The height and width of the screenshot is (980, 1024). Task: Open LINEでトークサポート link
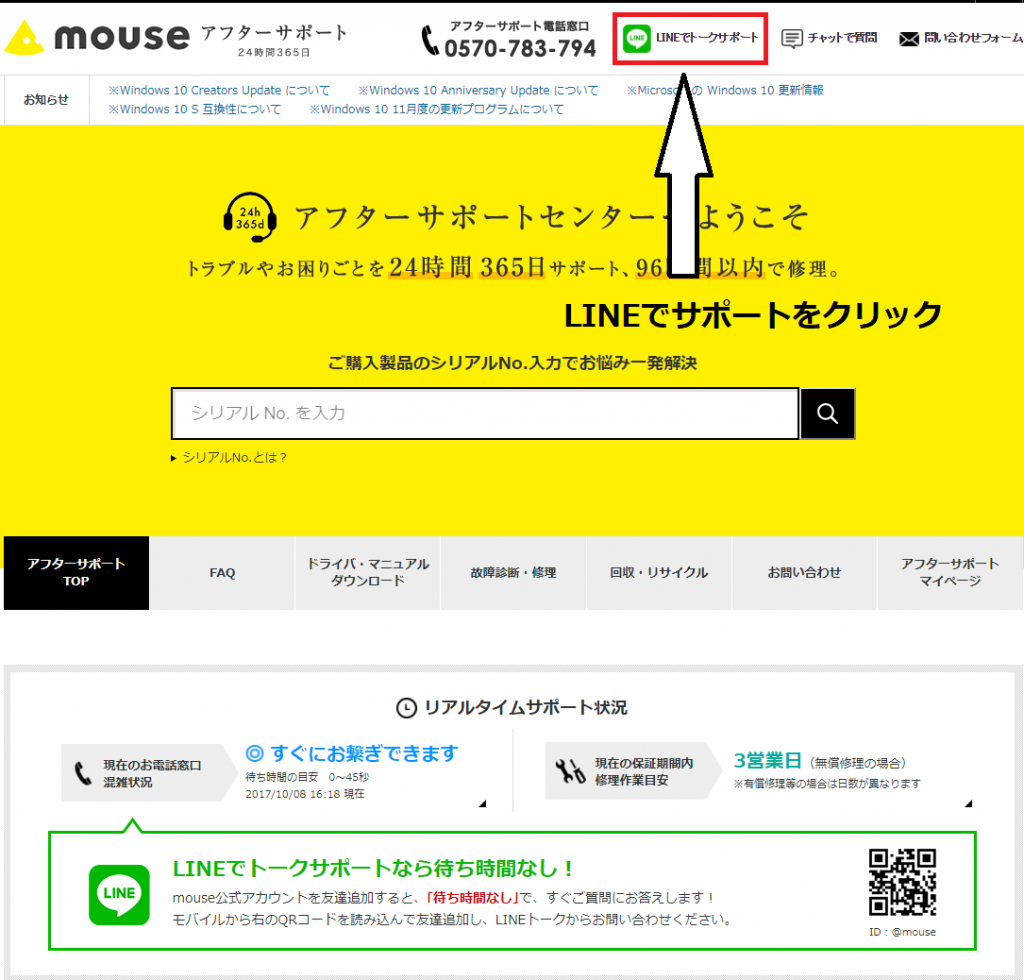pos(707,38)
